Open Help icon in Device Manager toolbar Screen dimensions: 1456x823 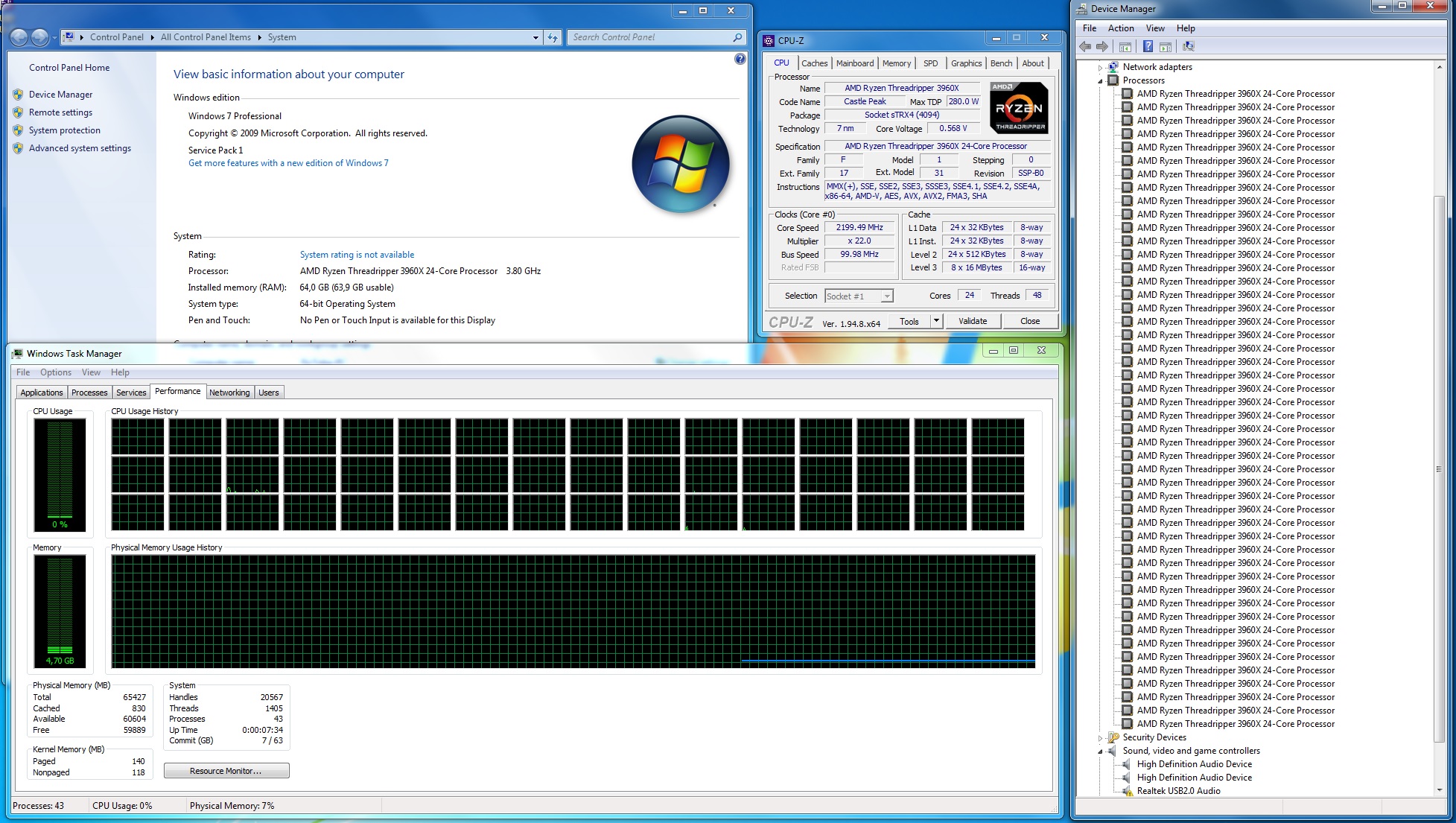click(x=1148, y=47)
